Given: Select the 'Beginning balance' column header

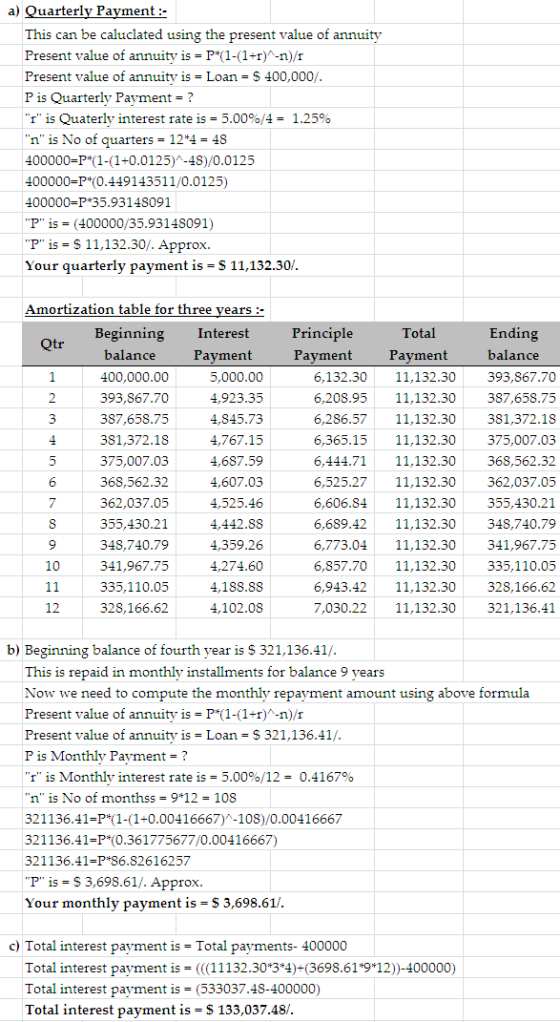Looking at the screenshot, I should pyautogui.click(x=130, y=344).
